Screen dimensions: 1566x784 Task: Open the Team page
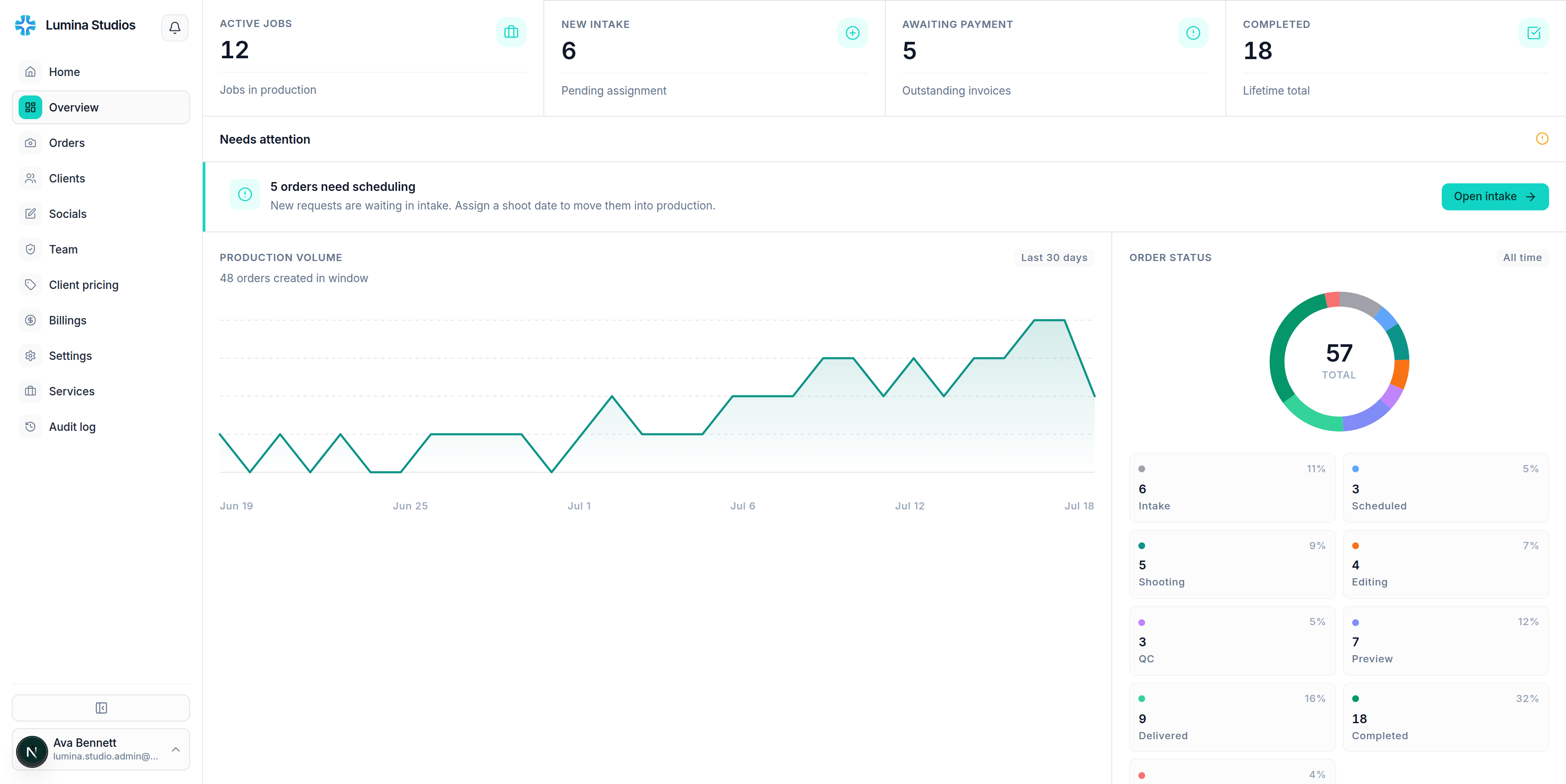[101, 249]
